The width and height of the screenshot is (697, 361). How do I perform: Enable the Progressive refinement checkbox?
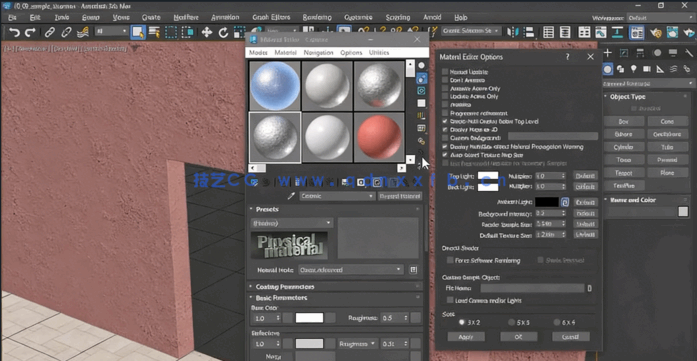(445, 113)
